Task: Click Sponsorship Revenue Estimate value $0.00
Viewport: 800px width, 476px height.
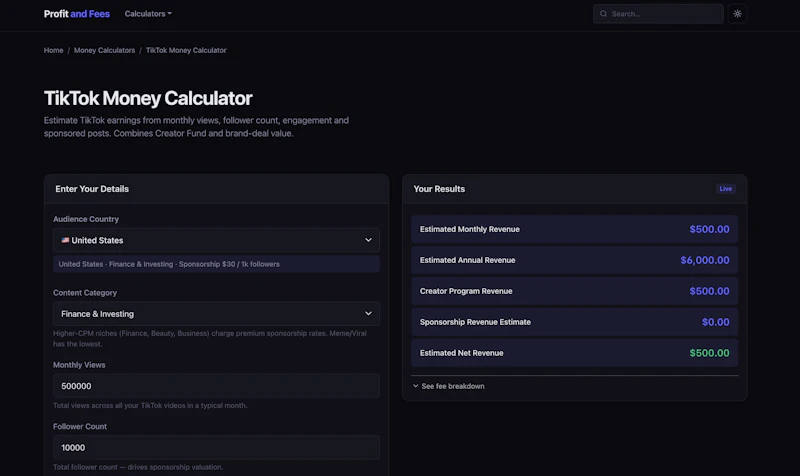Action: coord(715,322)
